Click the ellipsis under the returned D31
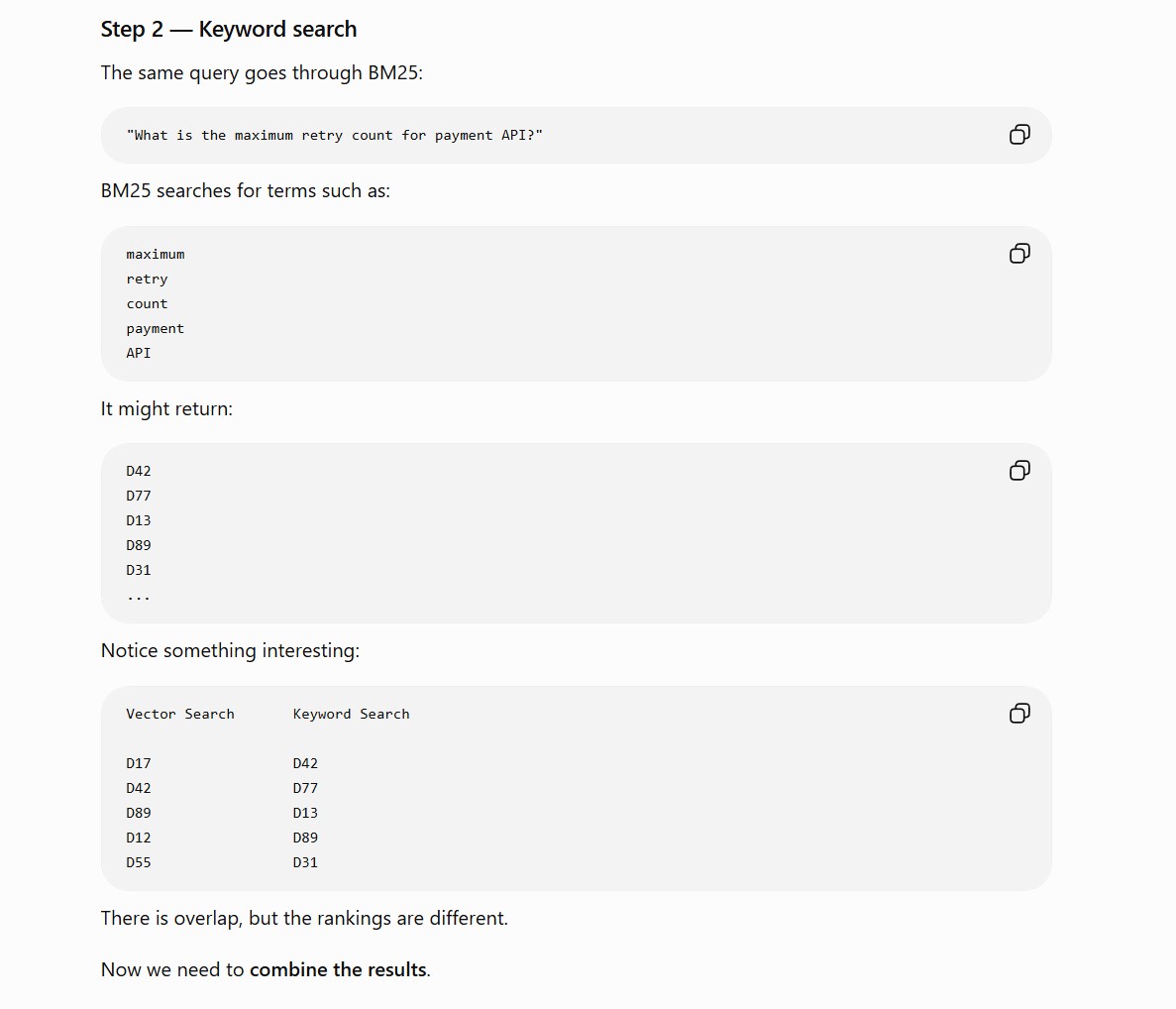 [139, 597]
